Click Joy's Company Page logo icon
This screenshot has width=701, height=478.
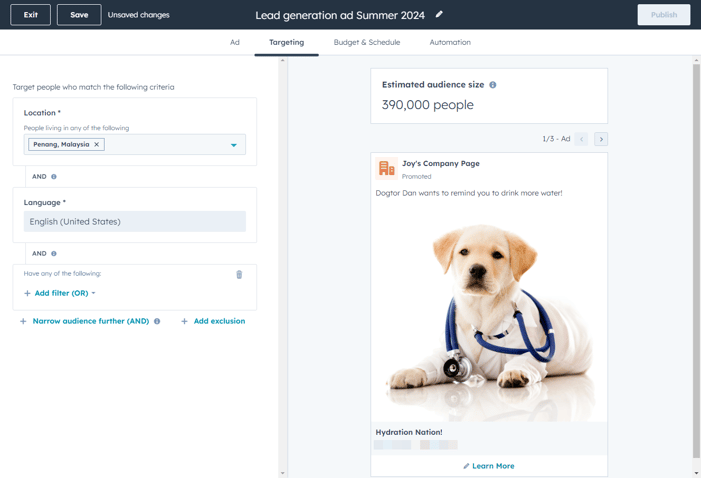(x=386, y=169)
